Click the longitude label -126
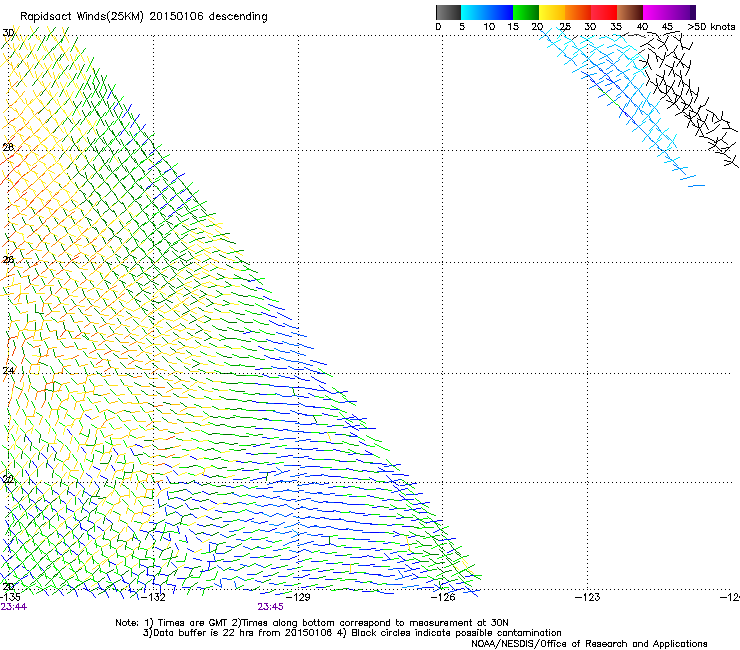Viewport: 740px width, 650px height. [443, 597]
